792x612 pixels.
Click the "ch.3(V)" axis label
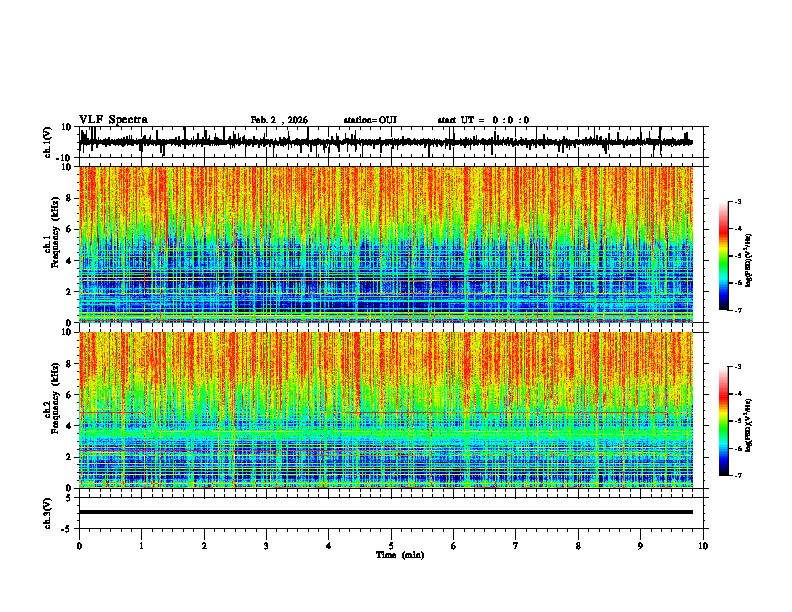tap(48, 514)
